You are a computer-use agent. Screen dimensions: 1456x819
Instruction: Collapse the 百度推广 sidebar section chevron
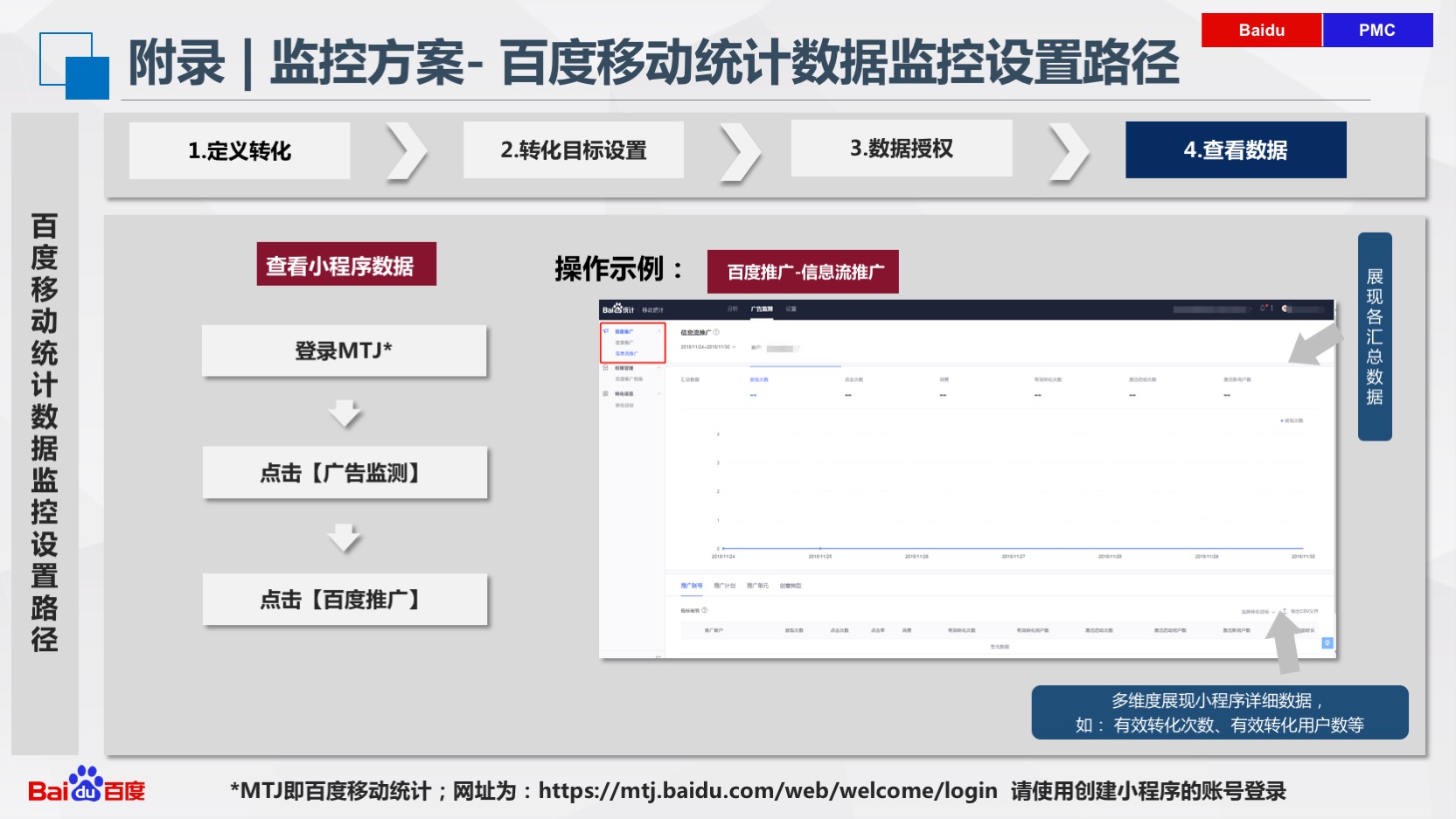click(x=659, y=331)
